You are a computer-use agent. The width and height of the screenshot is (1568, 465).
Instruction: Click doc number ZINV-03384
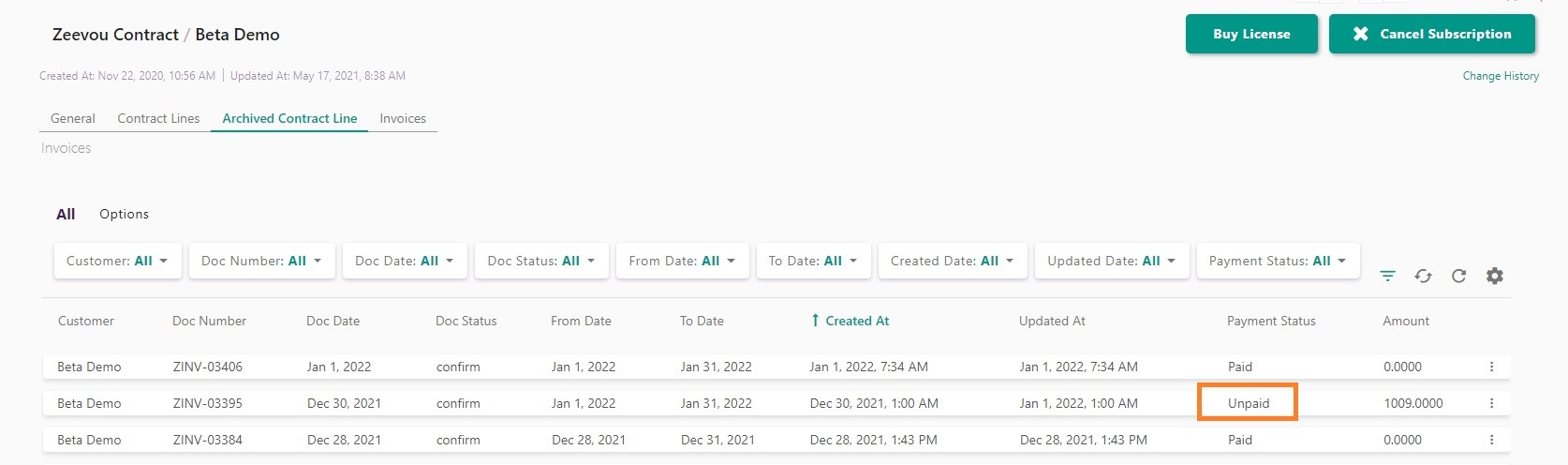click(208, 440)
